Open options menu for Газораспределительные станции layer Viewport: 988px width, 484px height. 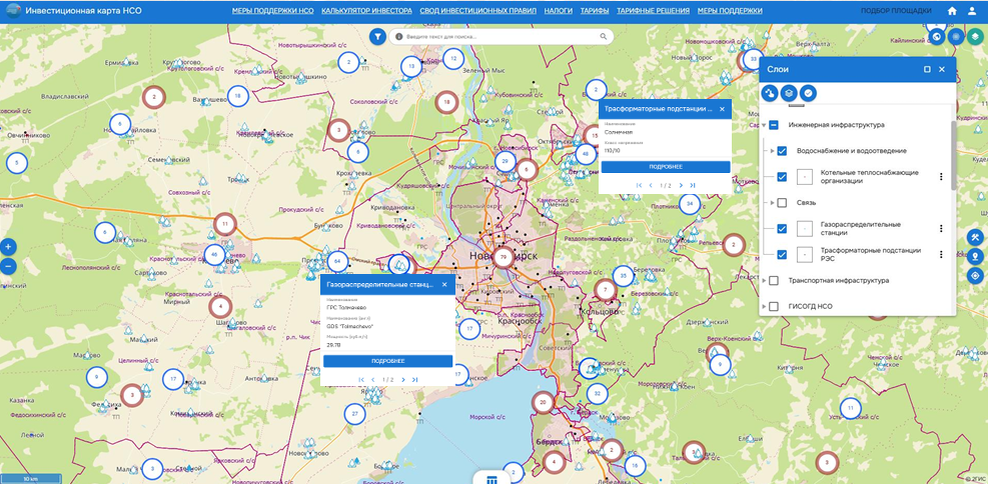click(941, 229)
